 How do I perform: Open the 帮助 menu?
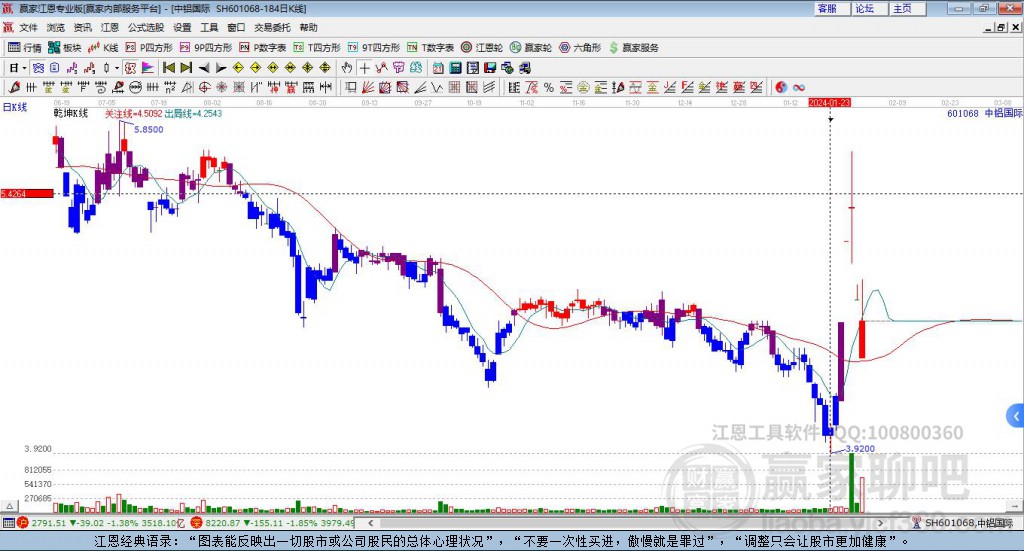pos(308,27)
